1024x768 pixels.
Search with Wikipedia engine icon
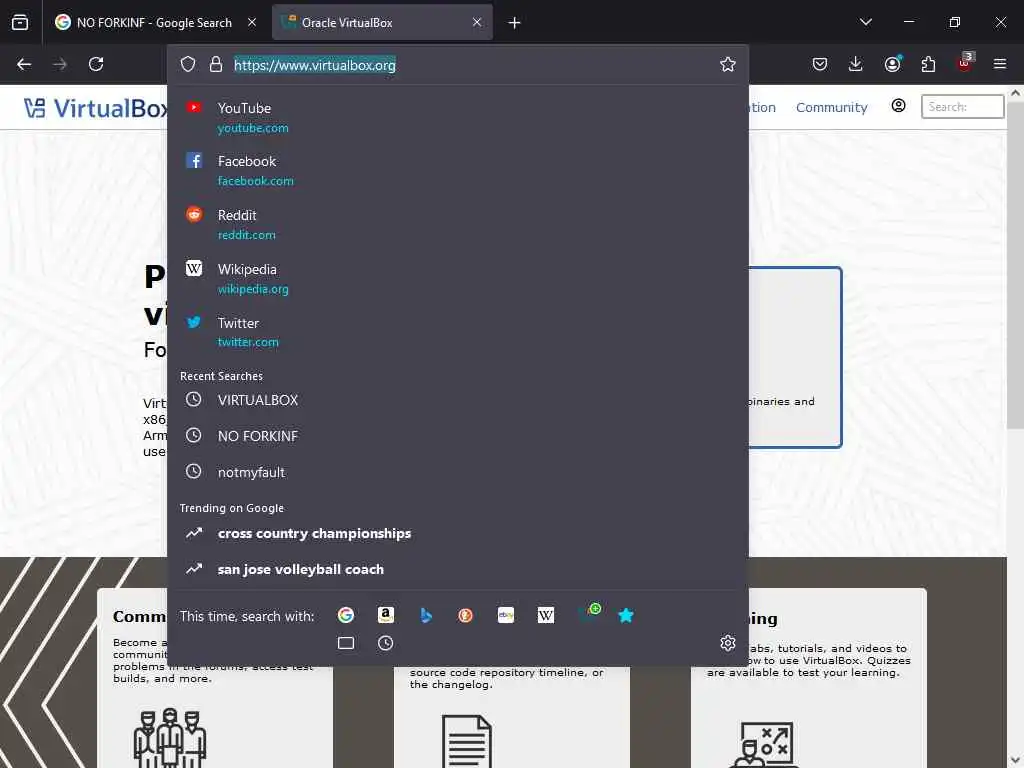tap(546, 615)
